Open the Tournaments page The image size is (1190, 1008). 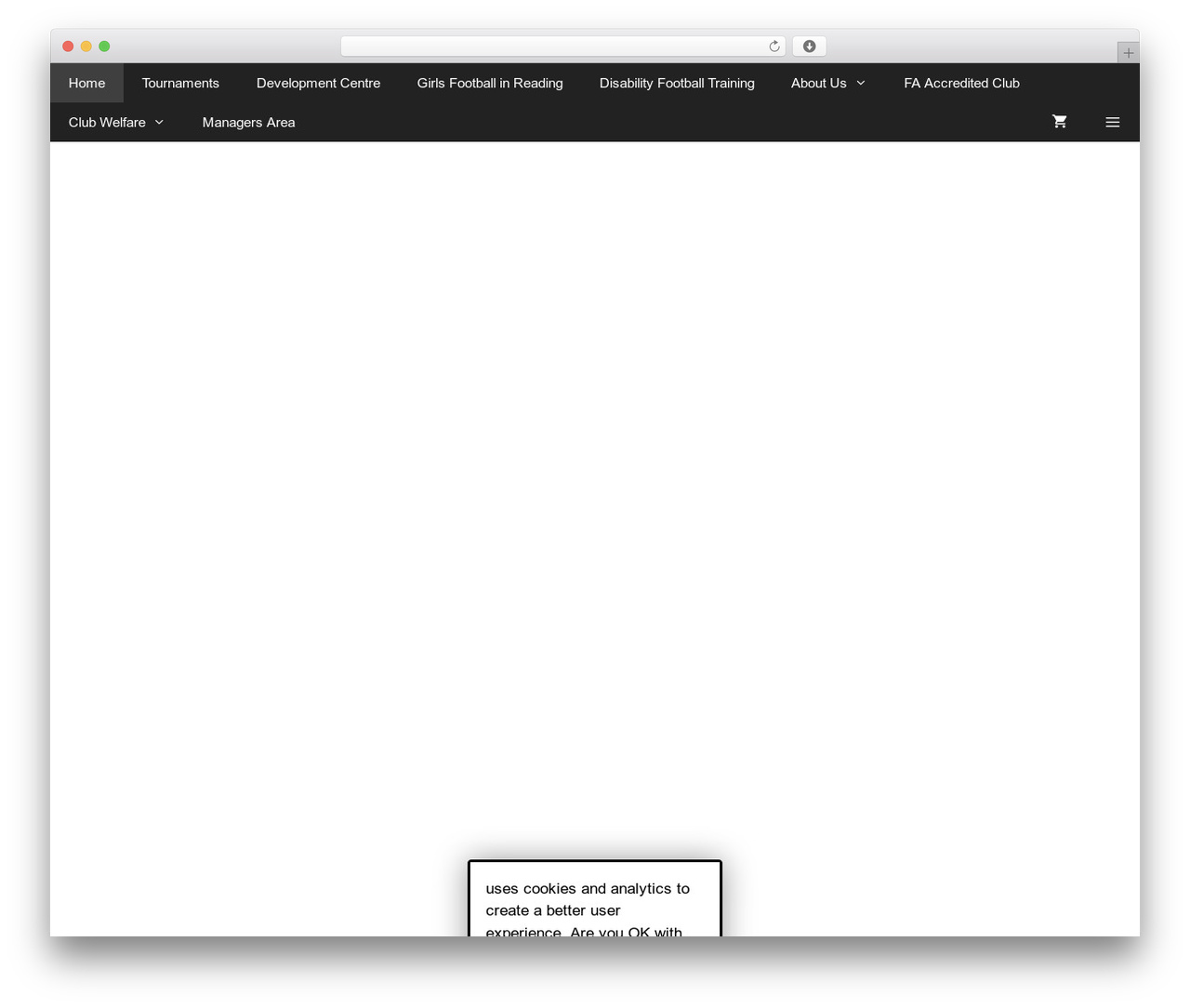(180, 83)
